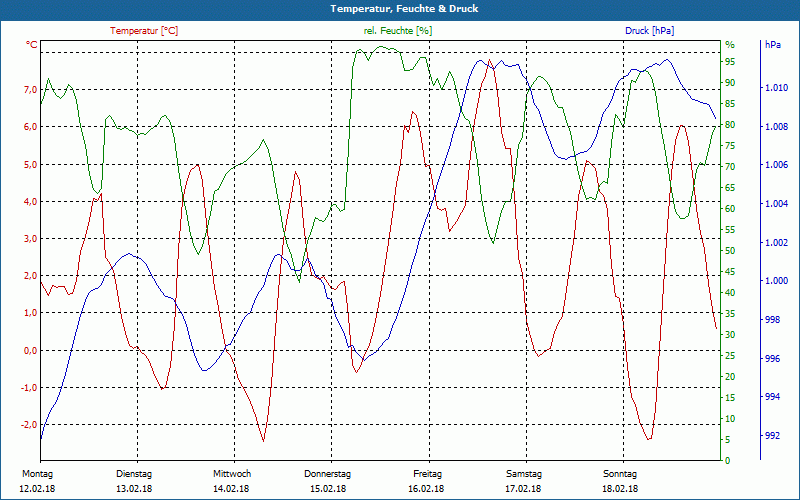The height and width of the screenshot is (500, 800).
Task: Select the blue 'Druck [hPa]' legend label
Action: pyautogui.click(x=649, y=31)
